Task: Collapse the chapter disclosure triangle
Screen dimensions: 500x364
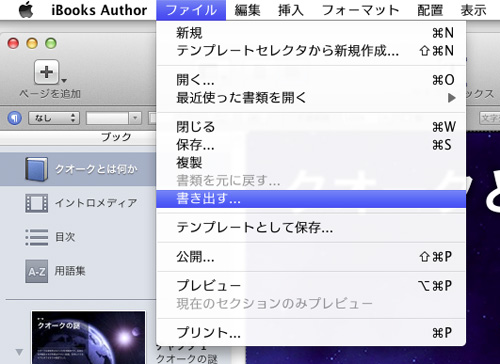Action: click(x=19, y=352)
